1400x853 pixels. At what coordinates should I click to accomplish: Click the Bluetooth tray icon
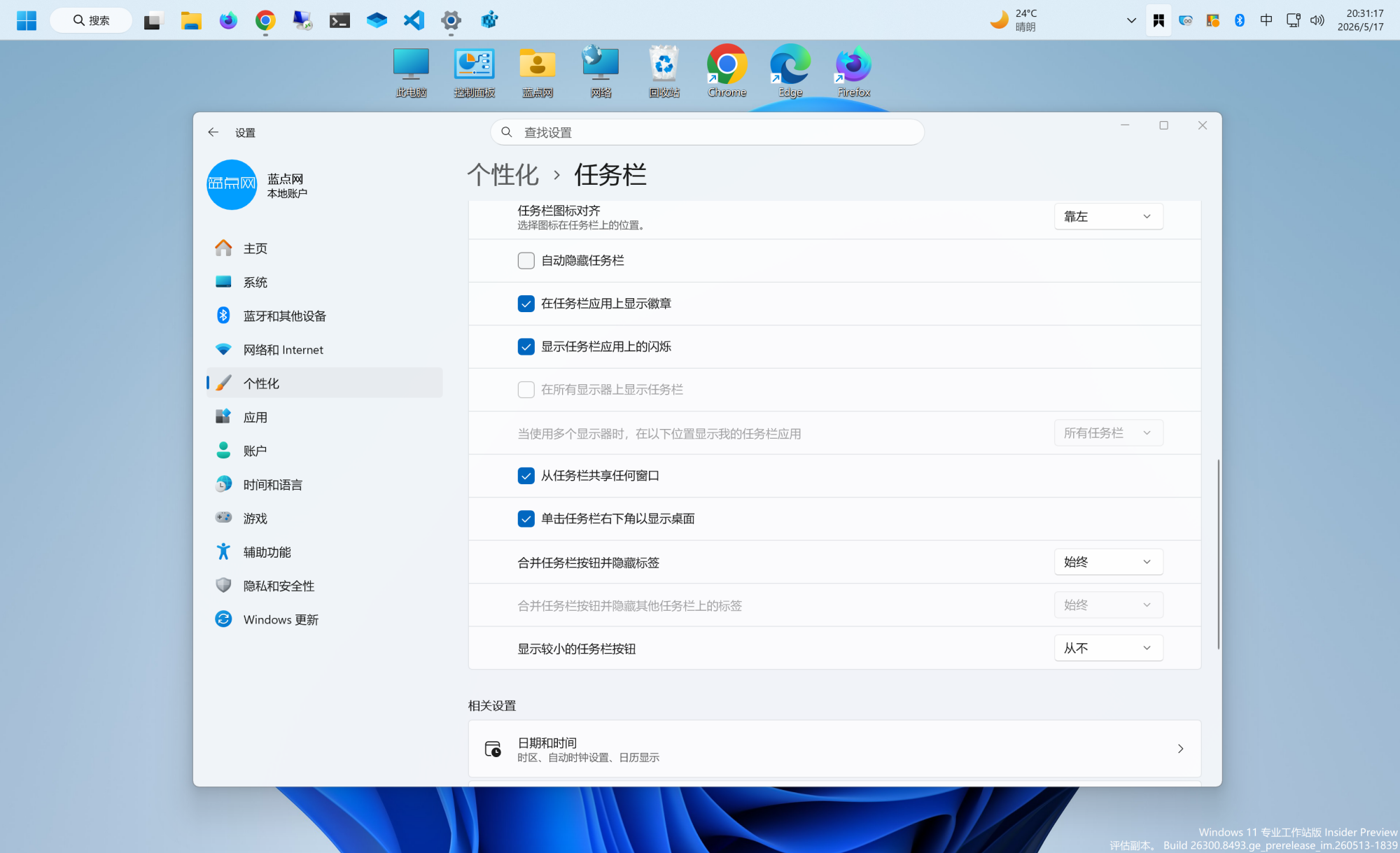tap(1240, 20)
